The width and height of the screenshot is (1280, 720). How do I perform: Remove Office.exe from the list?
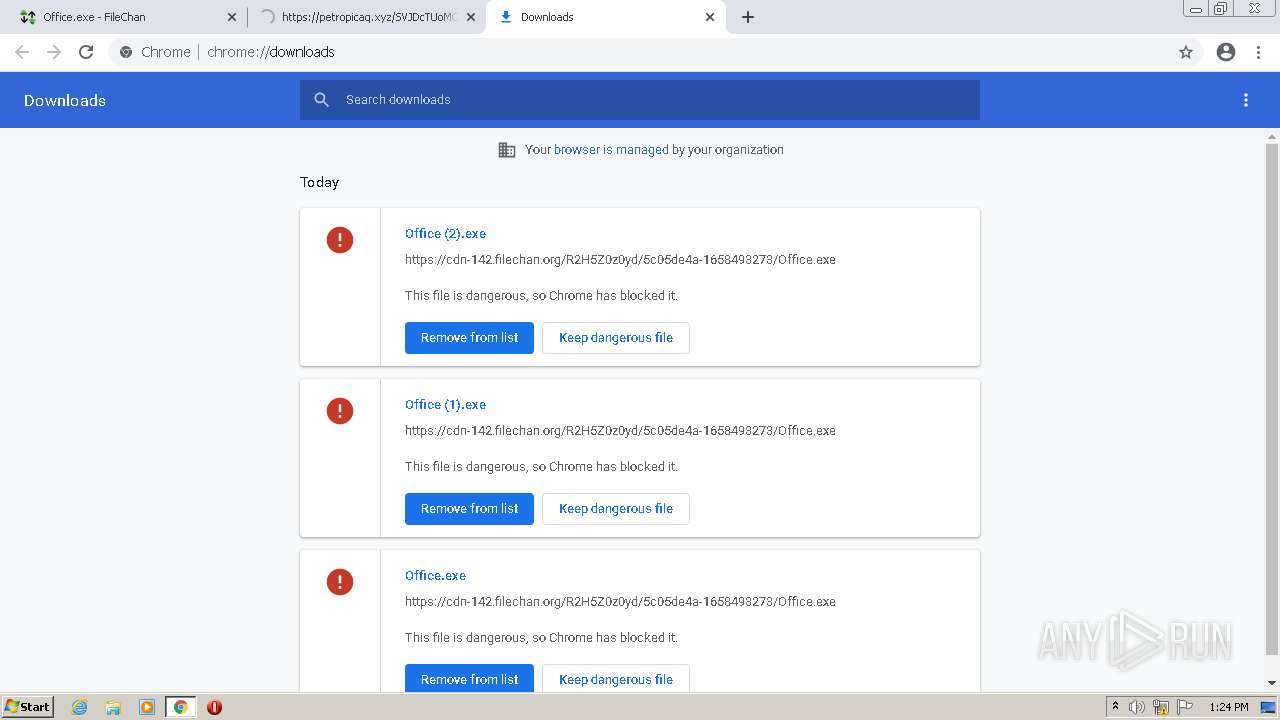point(469,679)
